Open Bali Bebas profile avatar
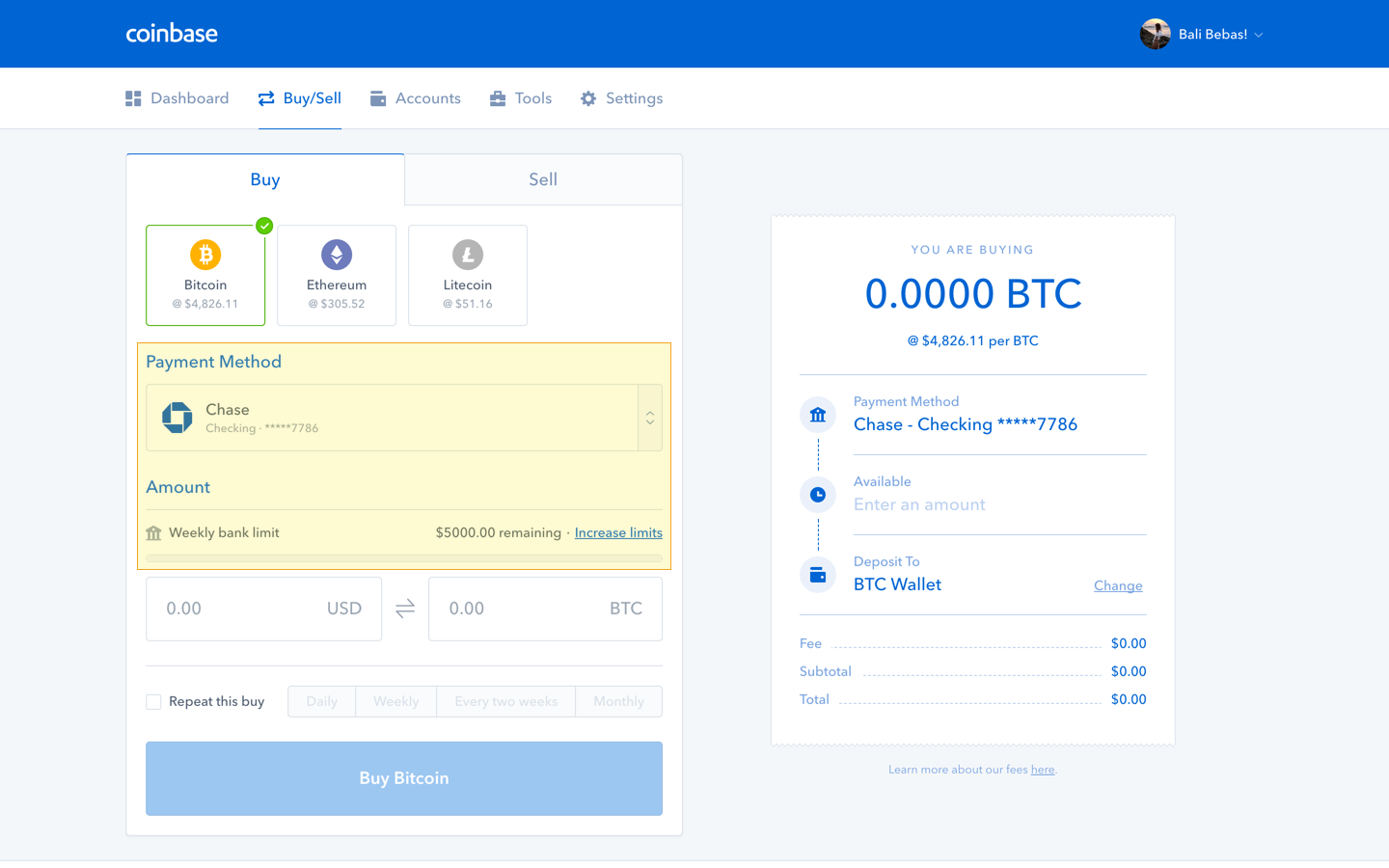 [1155, 34]
